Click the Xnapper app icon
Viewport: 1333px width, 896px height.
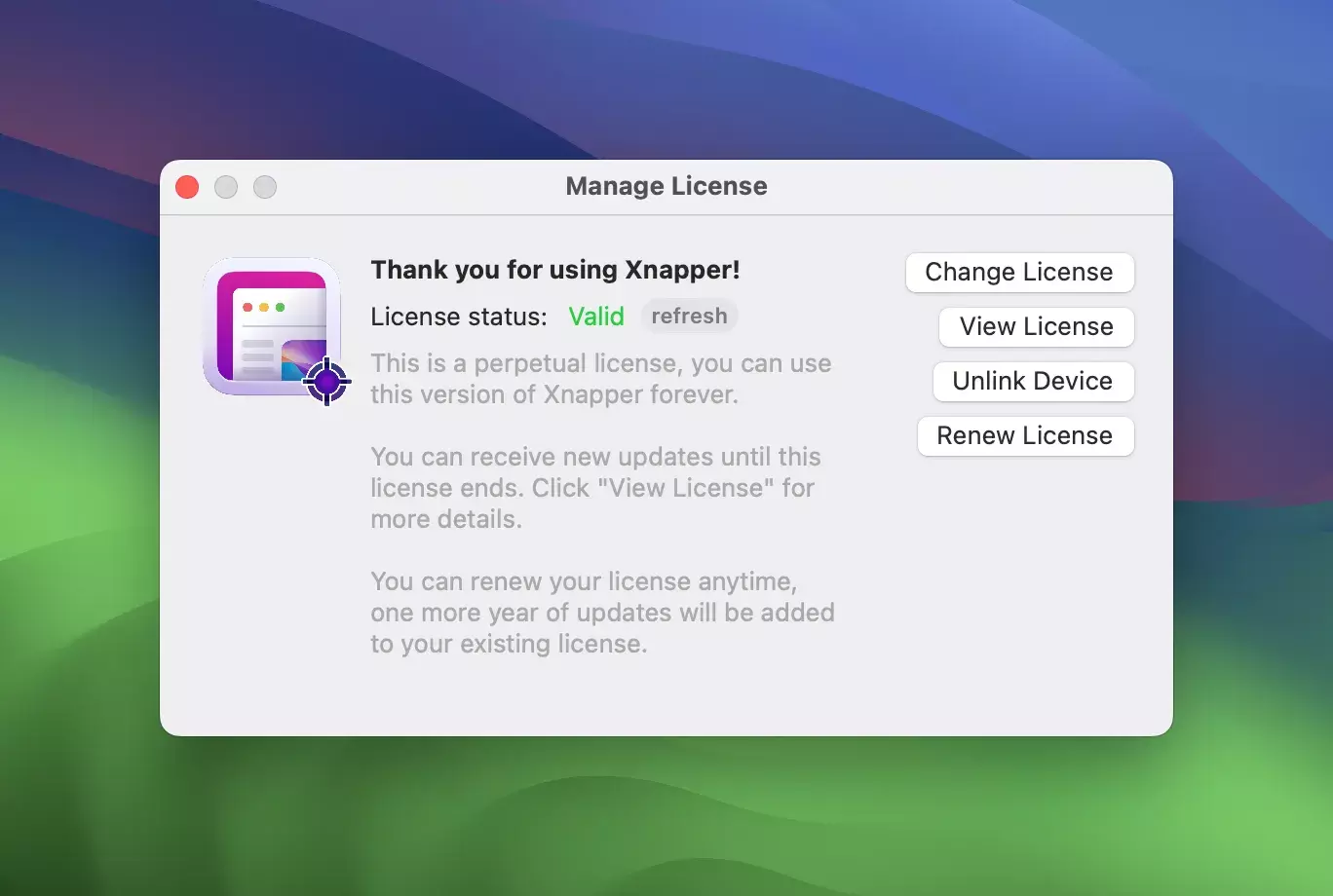277,330
